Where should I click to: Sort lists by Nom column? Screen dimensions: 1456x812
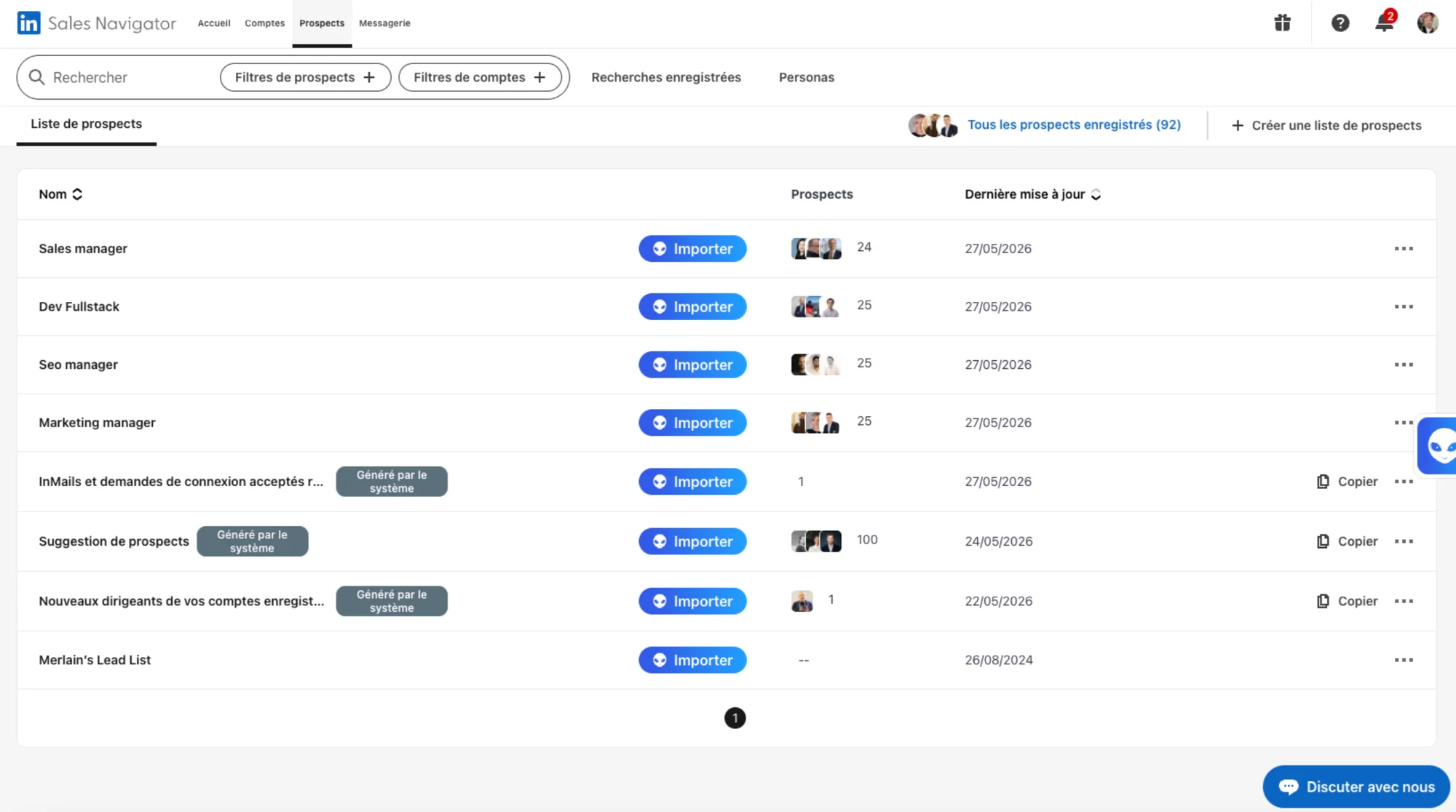[x=60, y=194]
